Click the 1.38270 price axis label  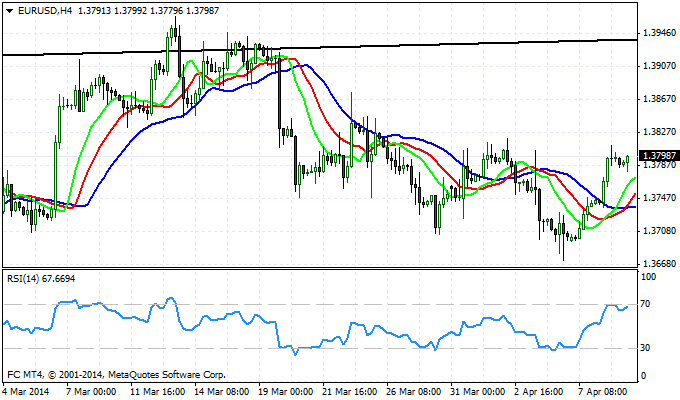click(659, 132)
